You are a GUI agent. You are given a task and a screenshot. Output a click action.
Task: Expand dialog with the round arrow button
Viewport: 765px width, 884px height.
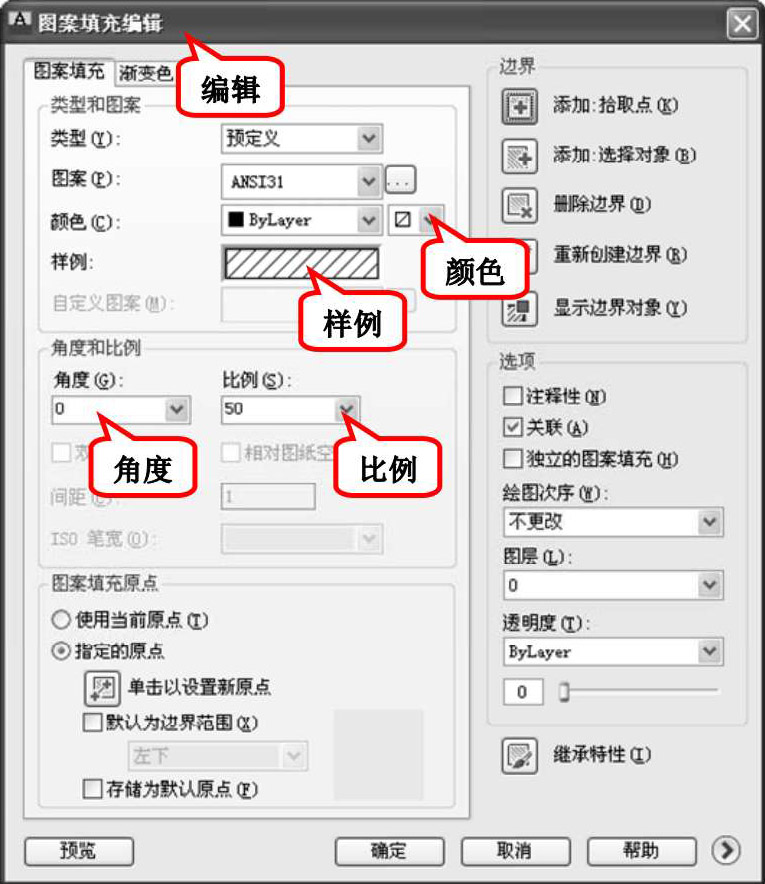click(726, 850)
